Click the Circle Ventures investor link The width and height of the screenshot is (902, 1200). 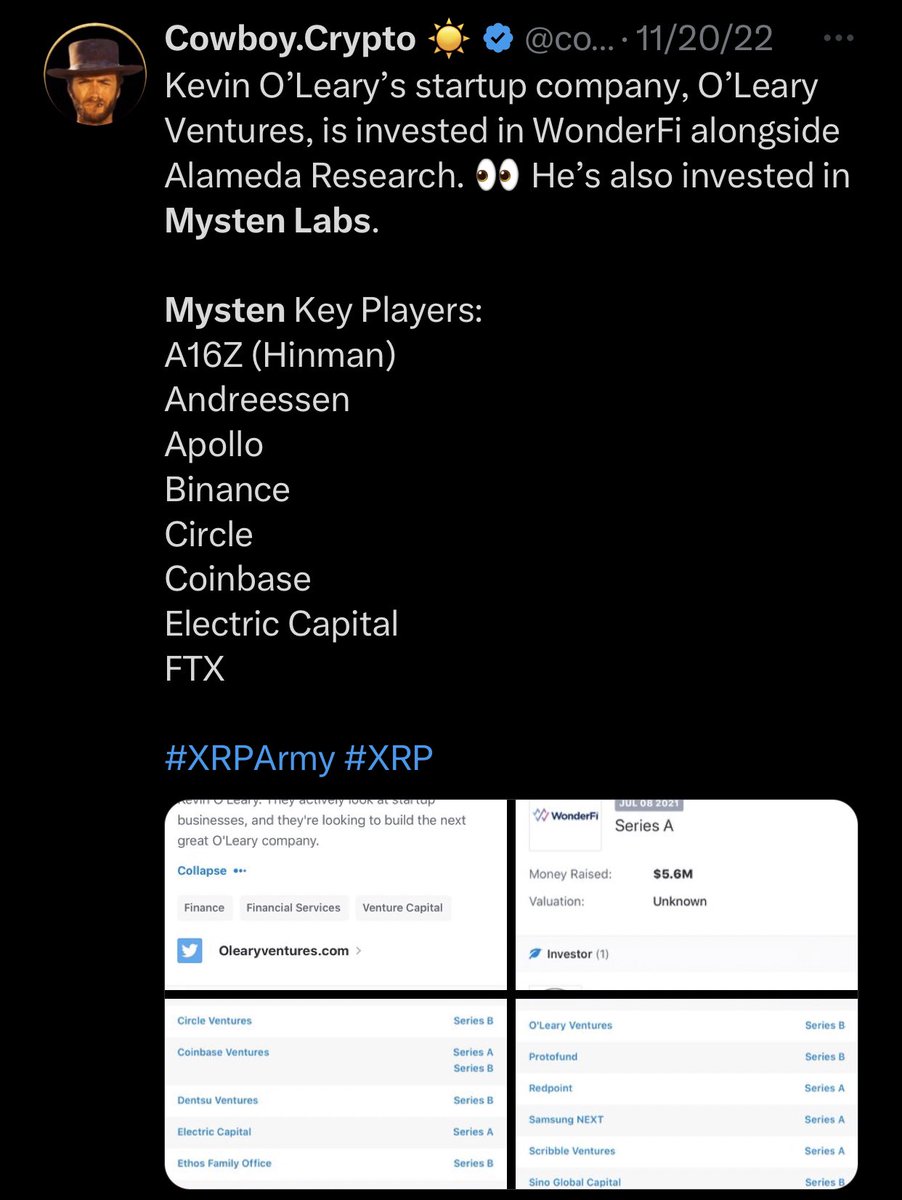[214, 1021]
